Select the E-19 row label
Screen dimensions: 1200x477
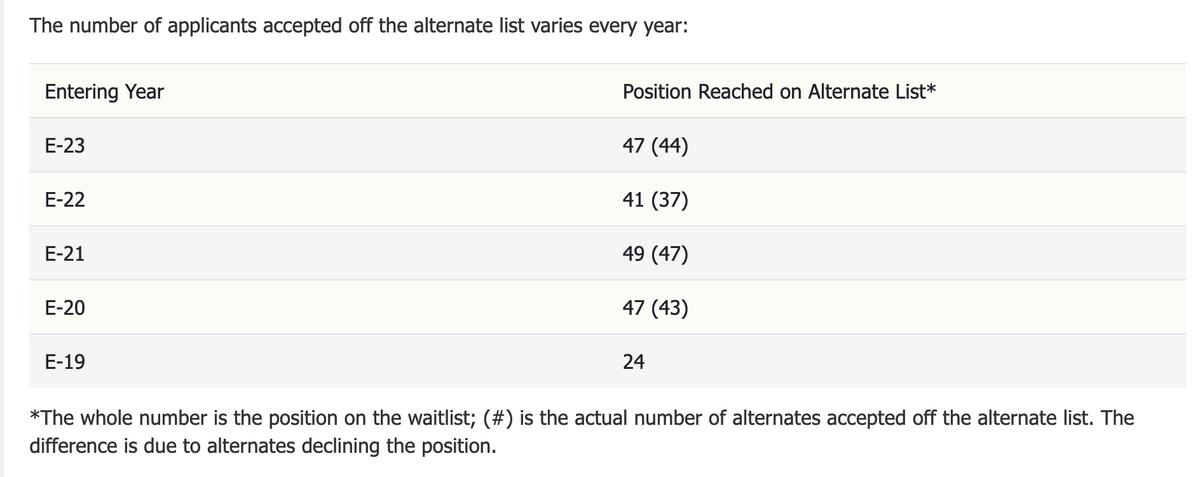[x=65, y=362]
